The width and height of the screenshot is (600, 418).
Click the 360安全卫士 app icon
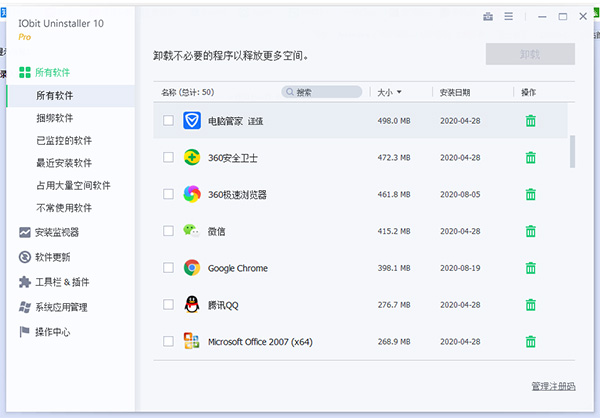point(192,157)
